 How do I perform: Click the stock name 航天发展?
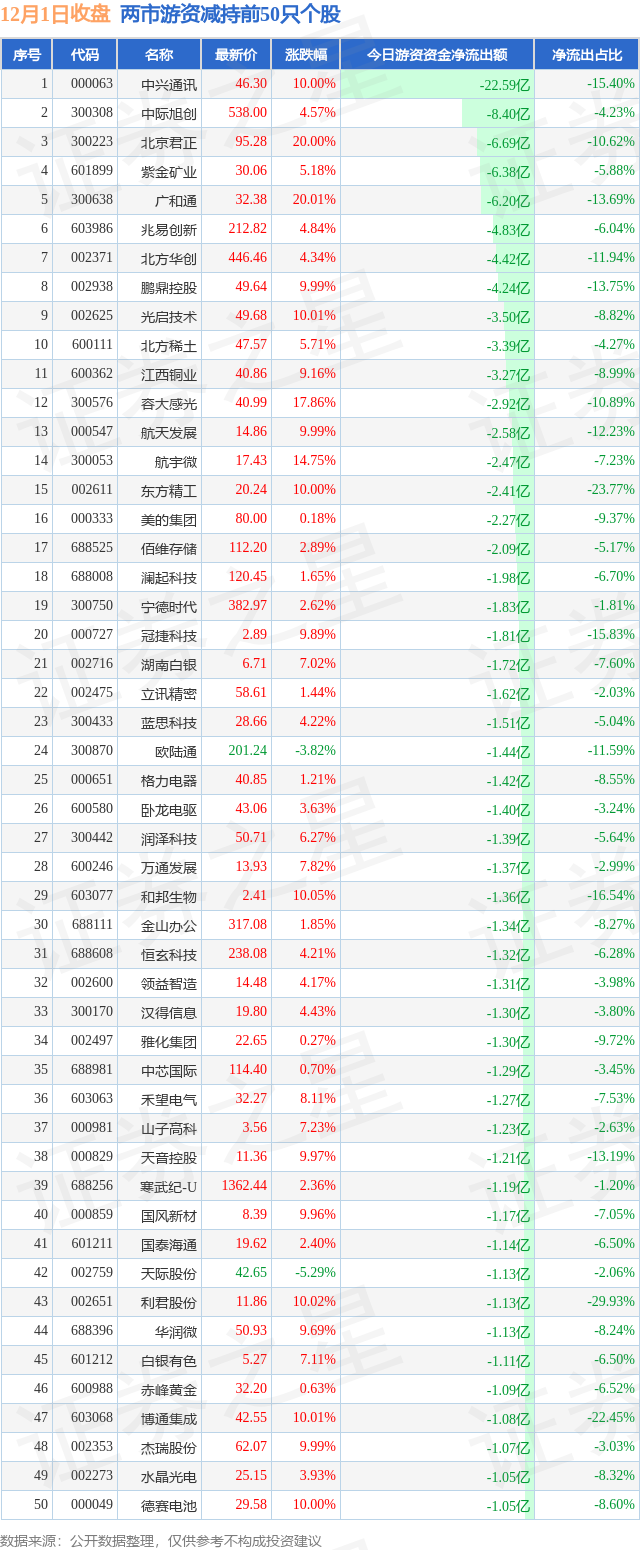[x=169, y=432]
